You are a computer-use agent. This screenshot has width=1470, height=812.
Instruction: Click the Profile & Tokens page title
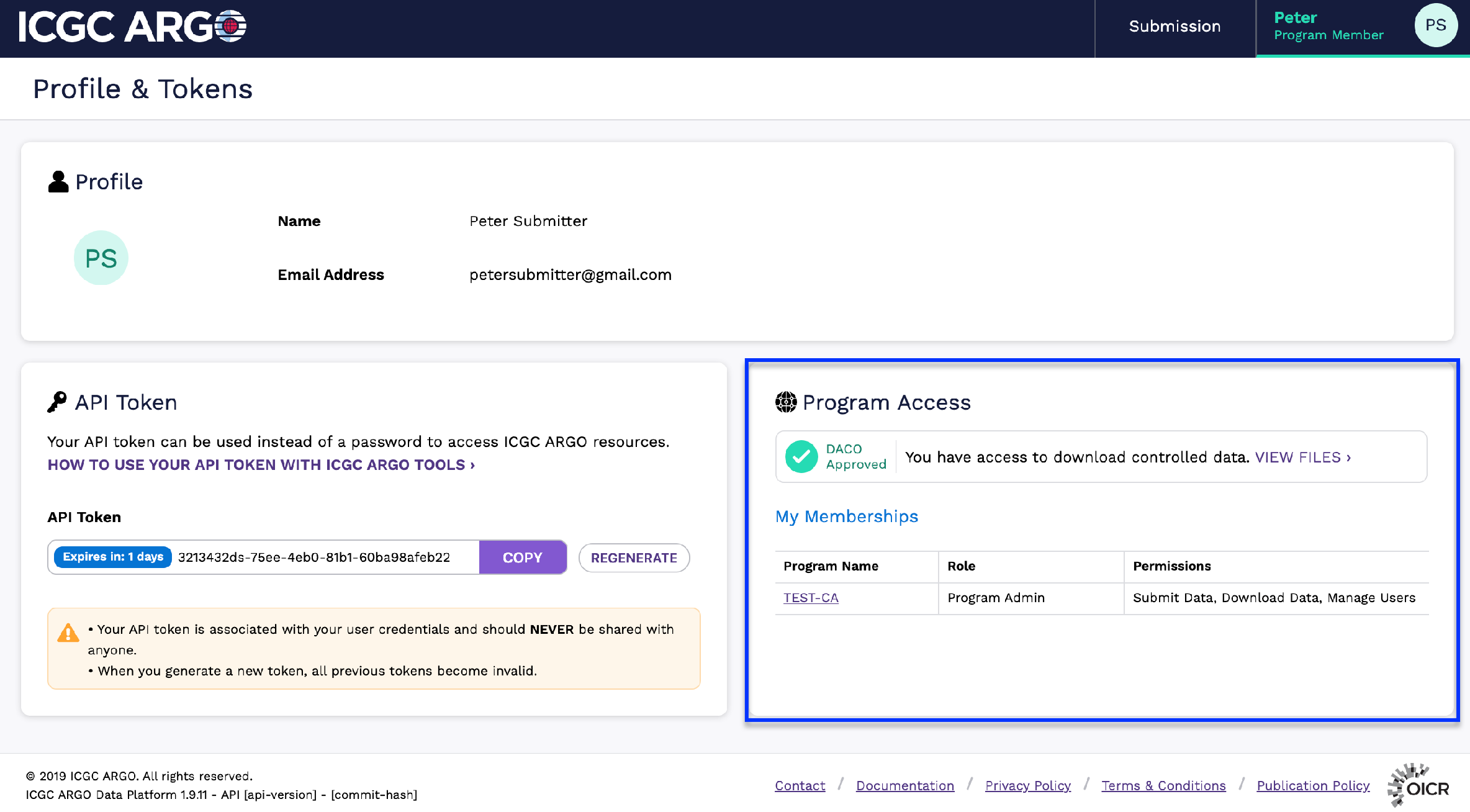coord(143,89)
